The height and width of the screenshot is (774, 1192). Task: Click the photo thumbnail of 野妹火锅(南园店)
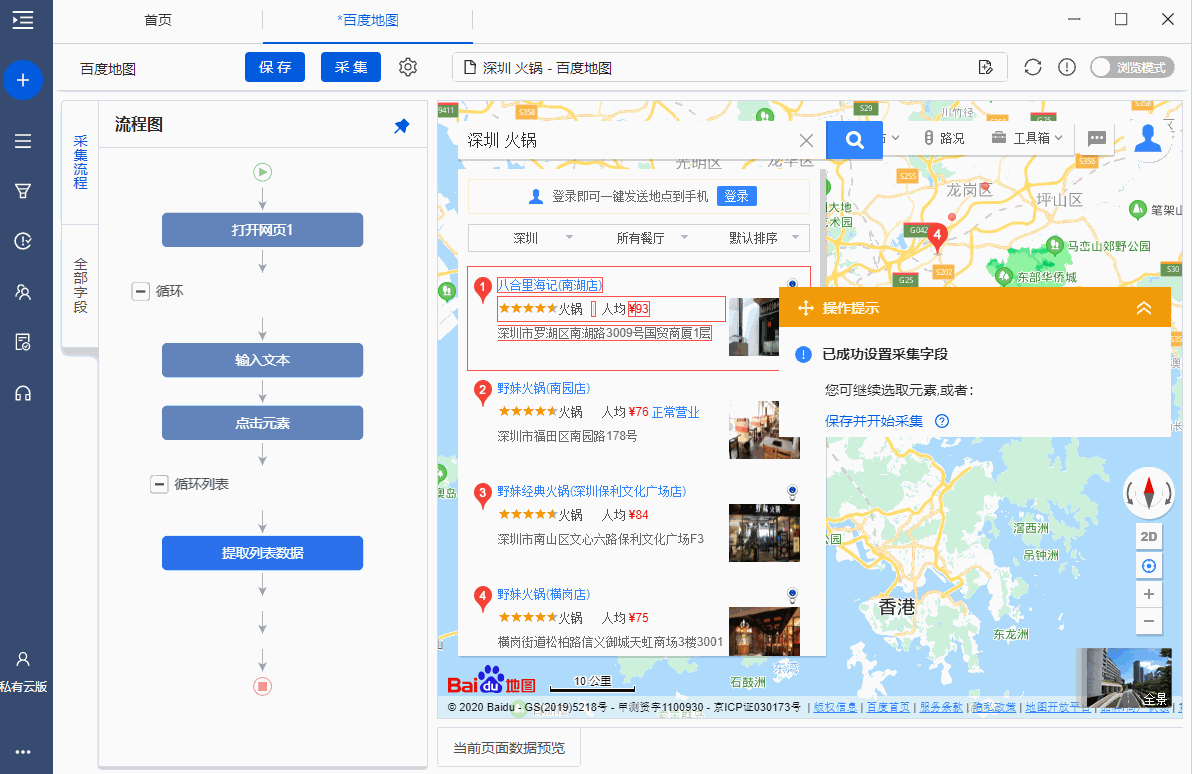point(764,430)
